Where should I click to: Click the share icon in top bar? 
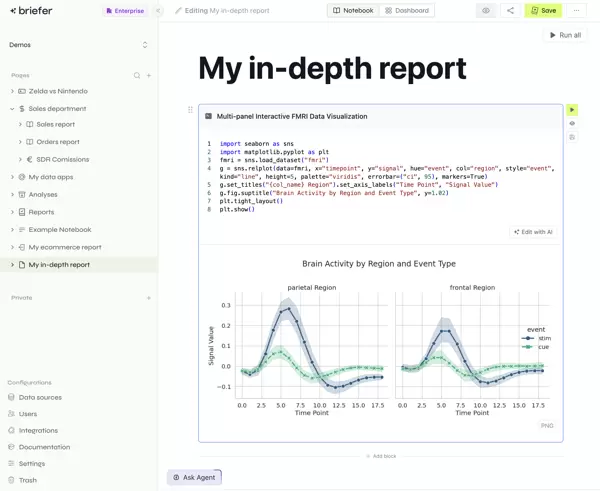(x=510, y=11)
